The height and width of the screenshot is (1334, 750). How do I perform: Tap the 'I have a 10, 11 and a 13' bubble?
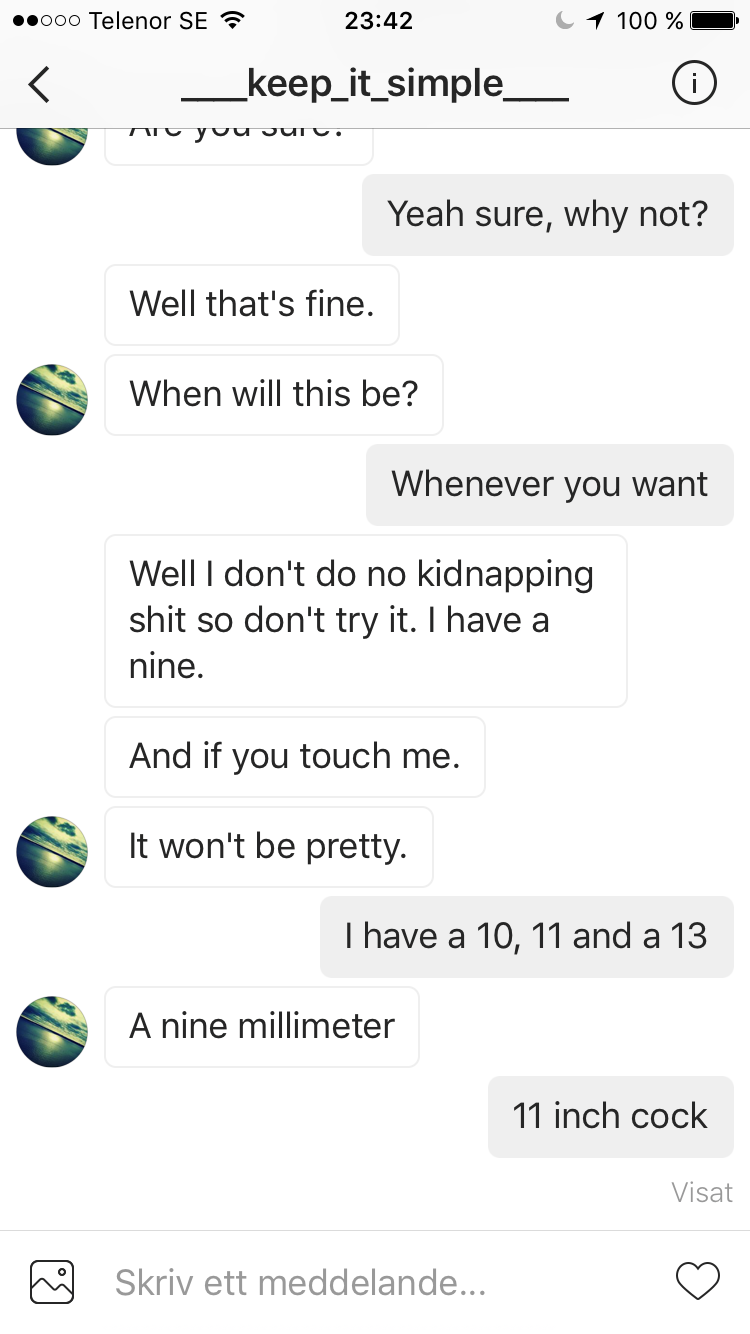[527, 937]
